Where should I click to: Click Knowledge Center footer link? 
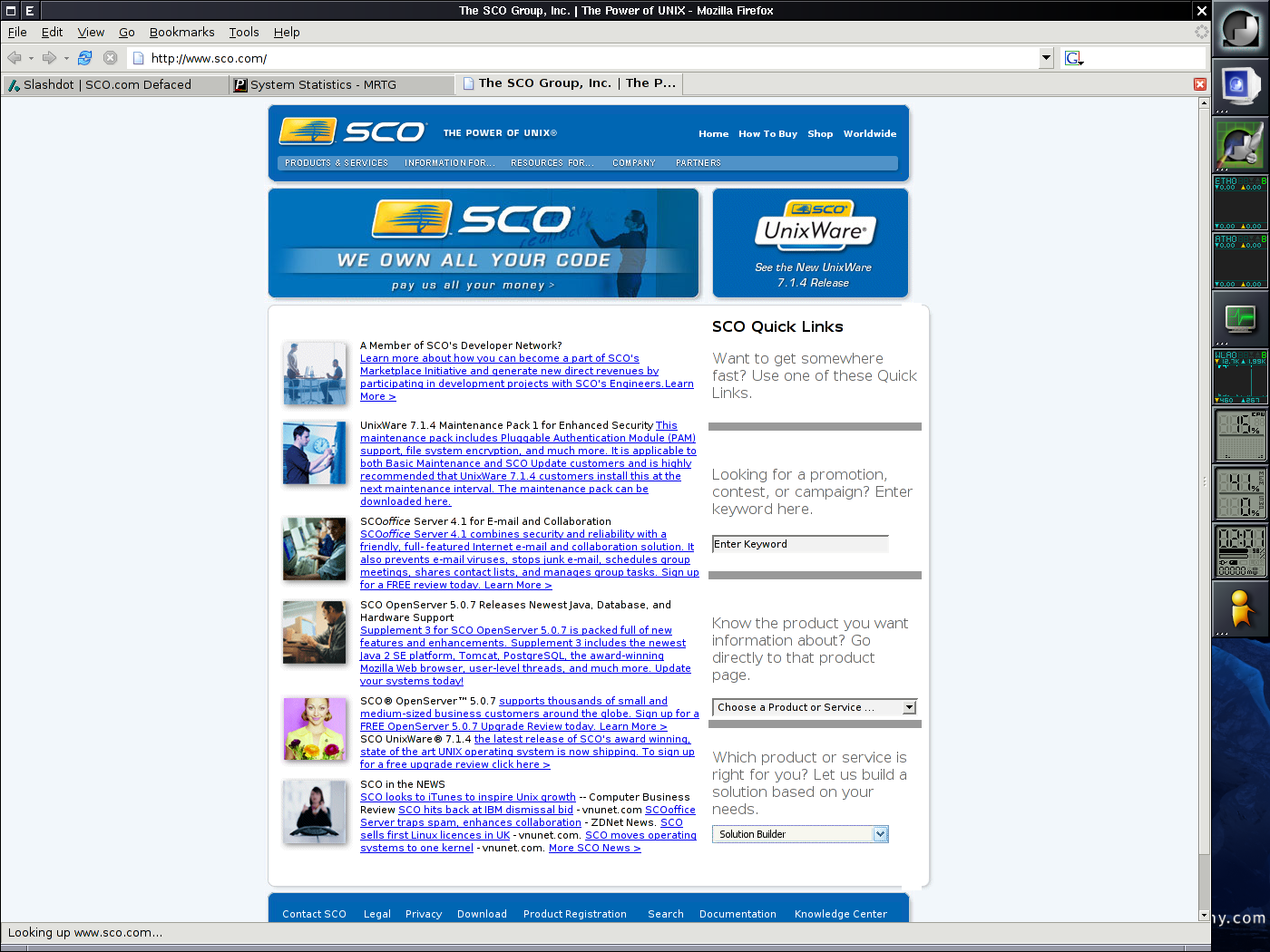point(841,914)
